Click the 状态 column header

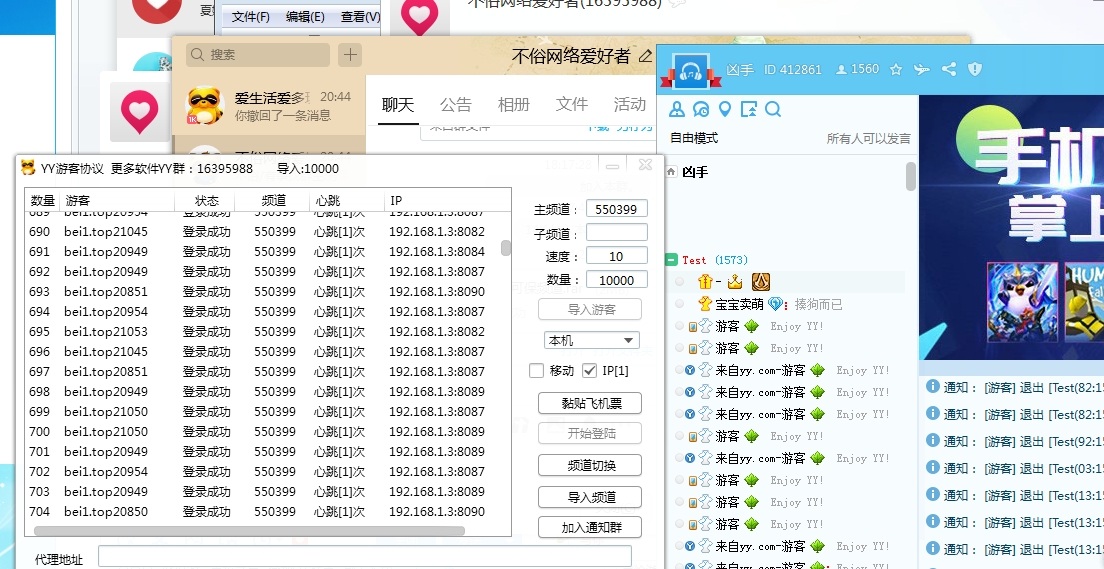[206, 201]
